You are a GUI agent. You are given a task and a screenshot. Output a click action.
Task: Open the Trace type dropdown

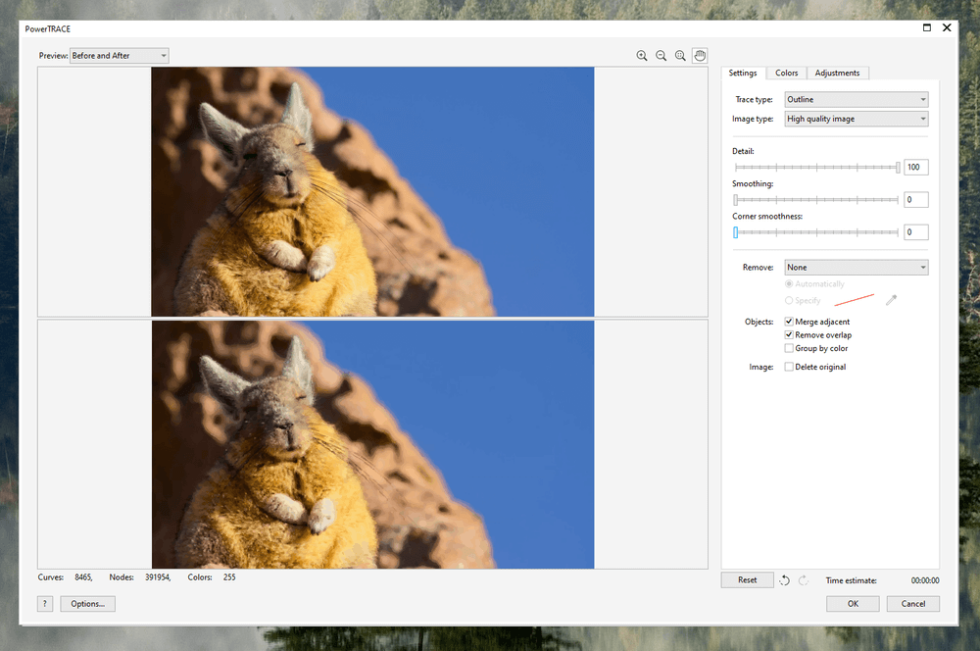[855, 99]
